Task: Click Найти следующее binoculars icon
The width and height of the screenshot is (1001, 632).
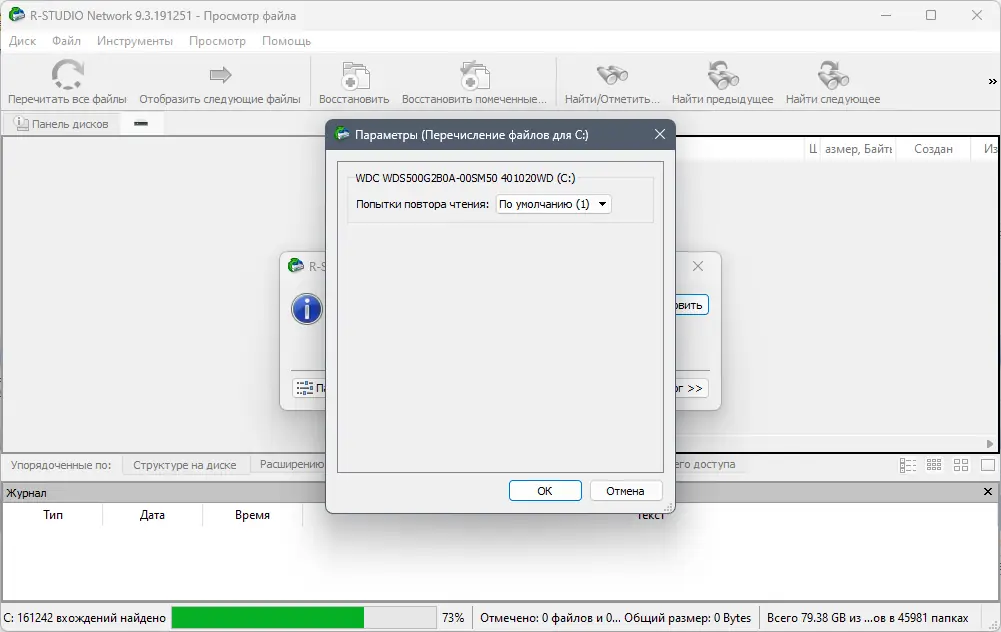Action: pyautogui.click(x=832, y=75)
